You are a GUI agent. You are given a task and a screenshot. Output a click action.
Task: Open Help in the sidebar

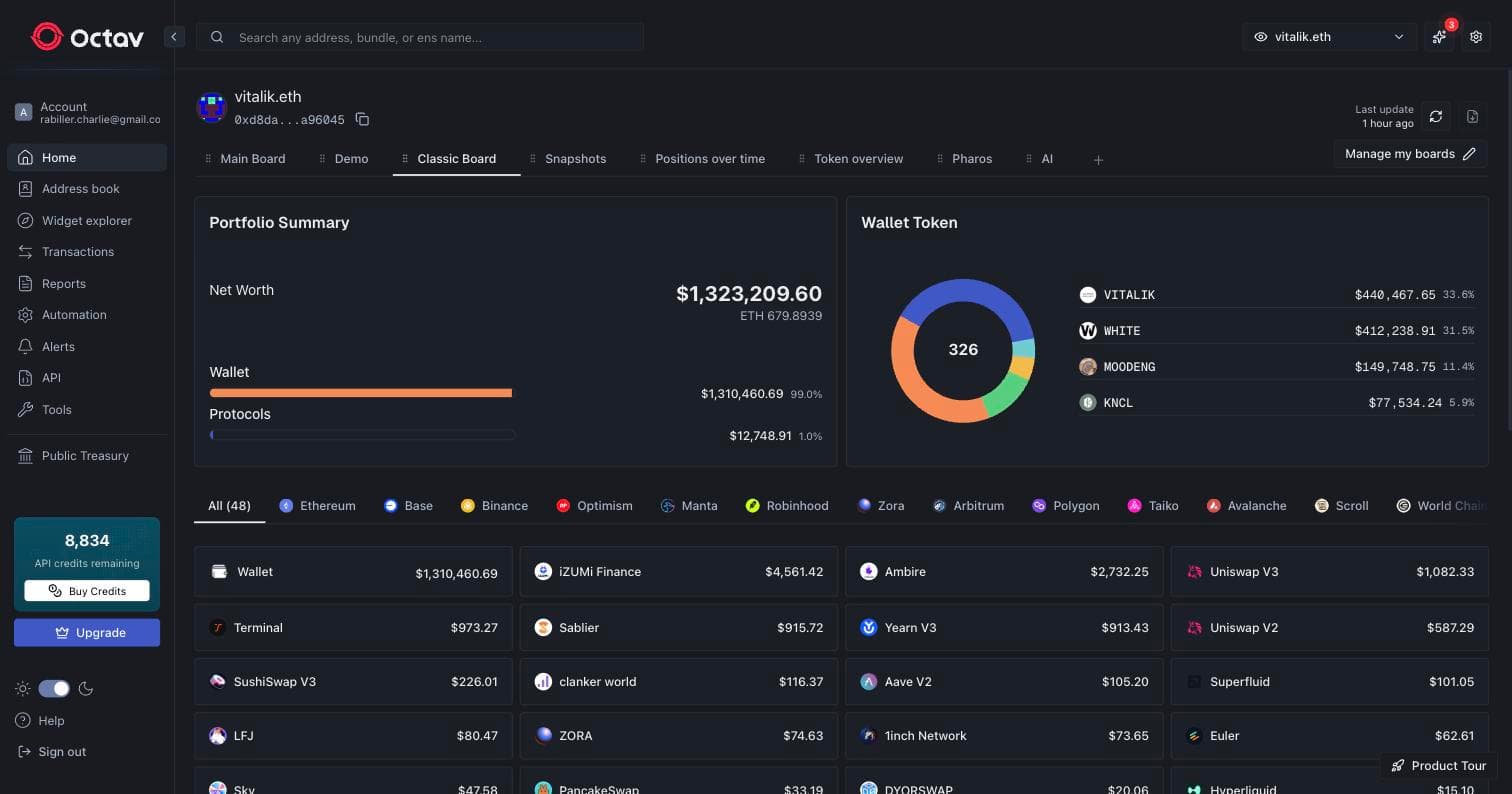[41, 721]
